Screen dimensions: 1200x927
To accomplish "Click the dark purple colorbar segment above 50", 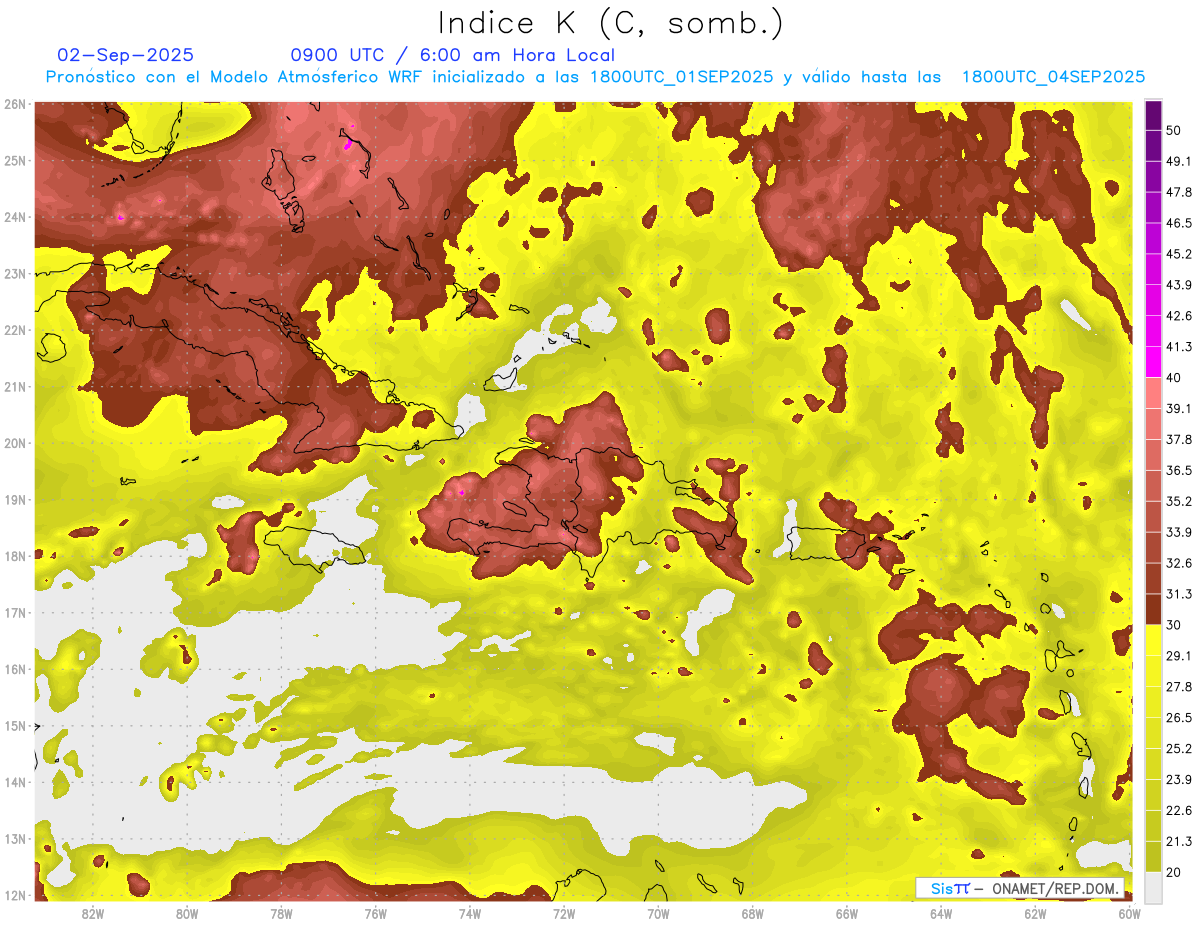I will 1153,115.
